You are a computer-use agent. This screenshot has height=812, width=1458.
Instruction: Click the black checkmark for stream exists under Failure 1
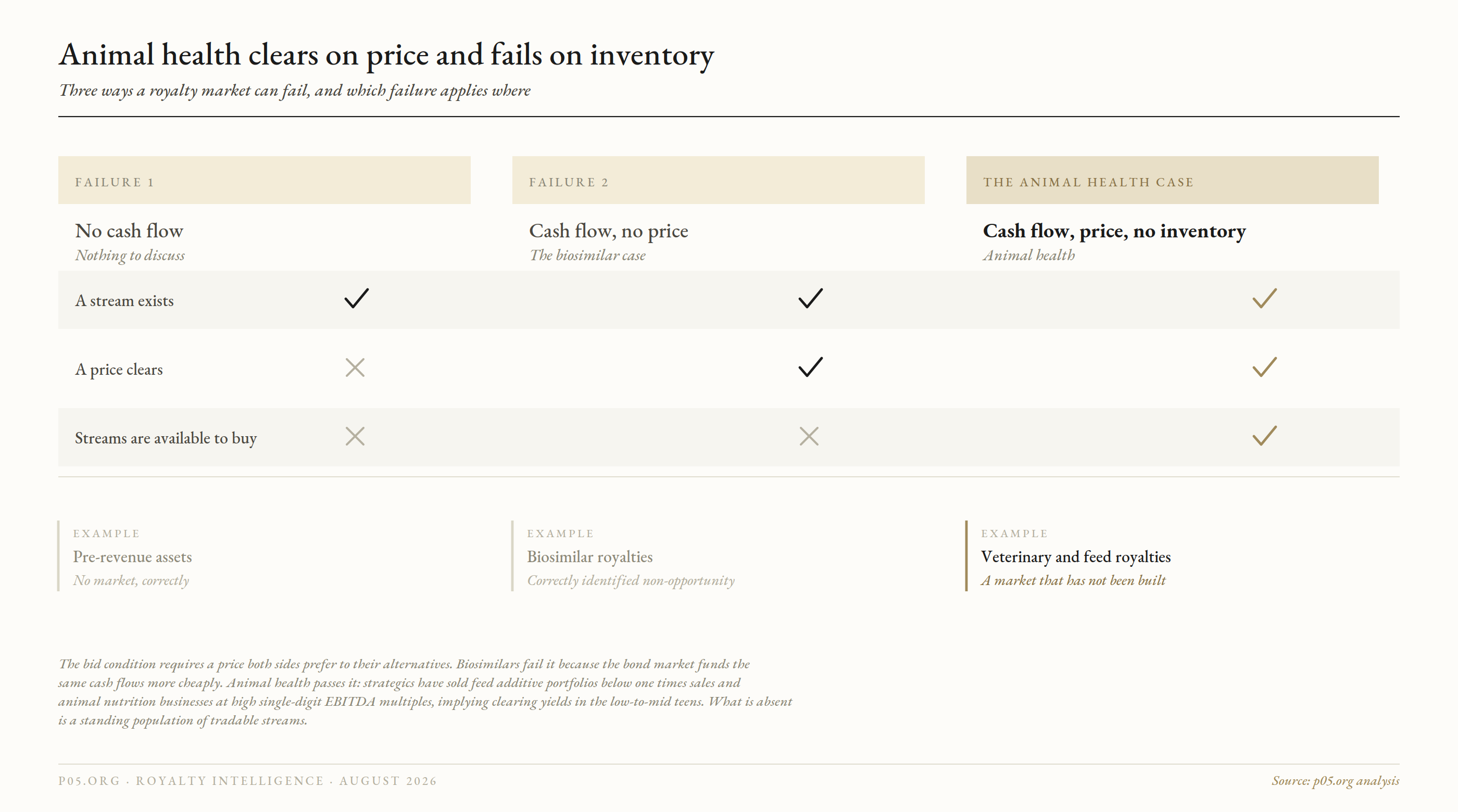coord(357,298)
